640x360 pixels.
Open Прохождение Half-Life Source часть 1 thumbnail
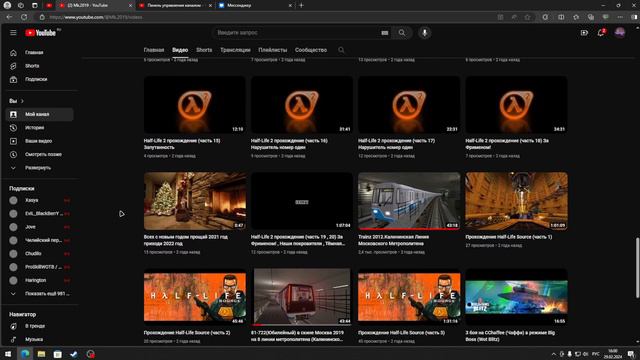(x=516, y=201)
